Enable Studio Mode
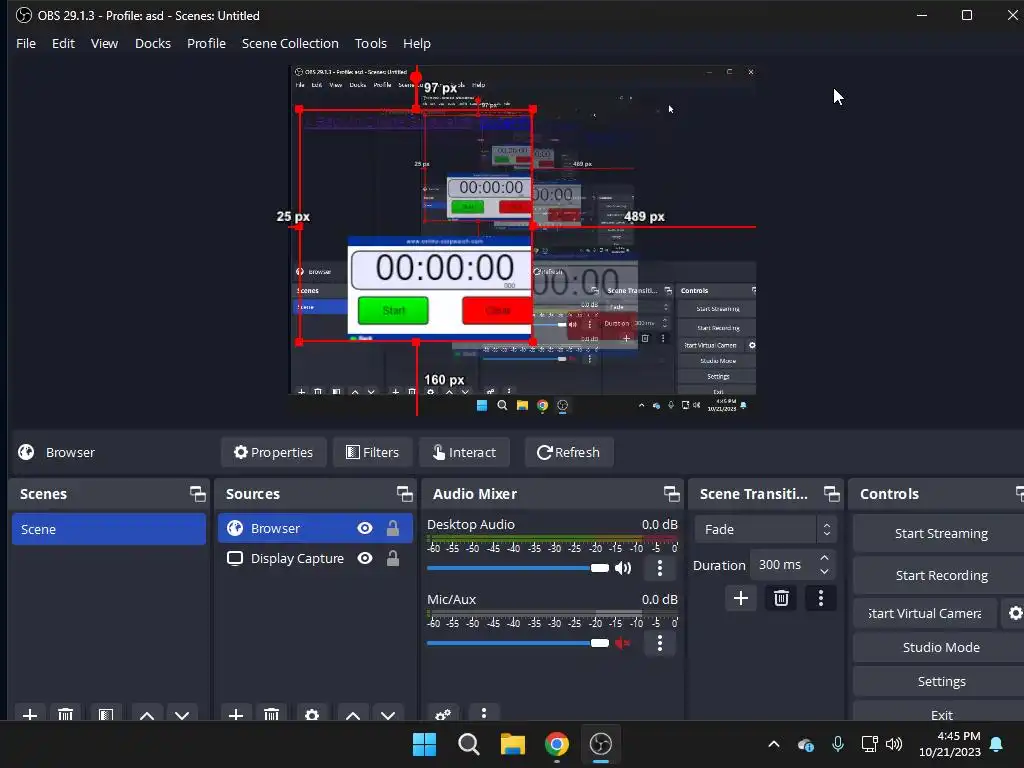Screen dimensions: 1024x768 [x=940, y=647]
